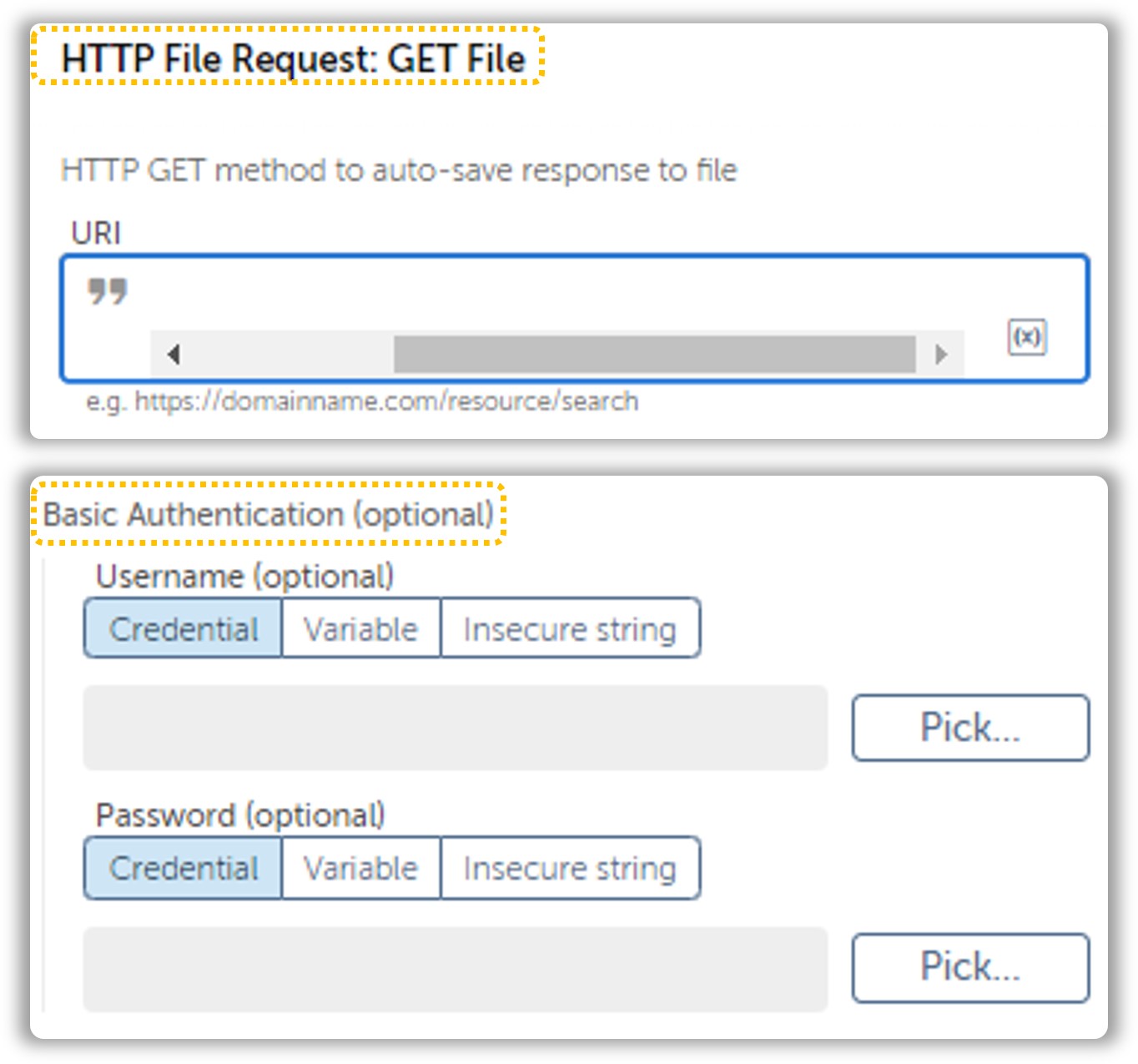Viewport: 1138px width, 1064px height.
Task: Select Insecure string mode for Password
Action: click(x=571, y=868)
